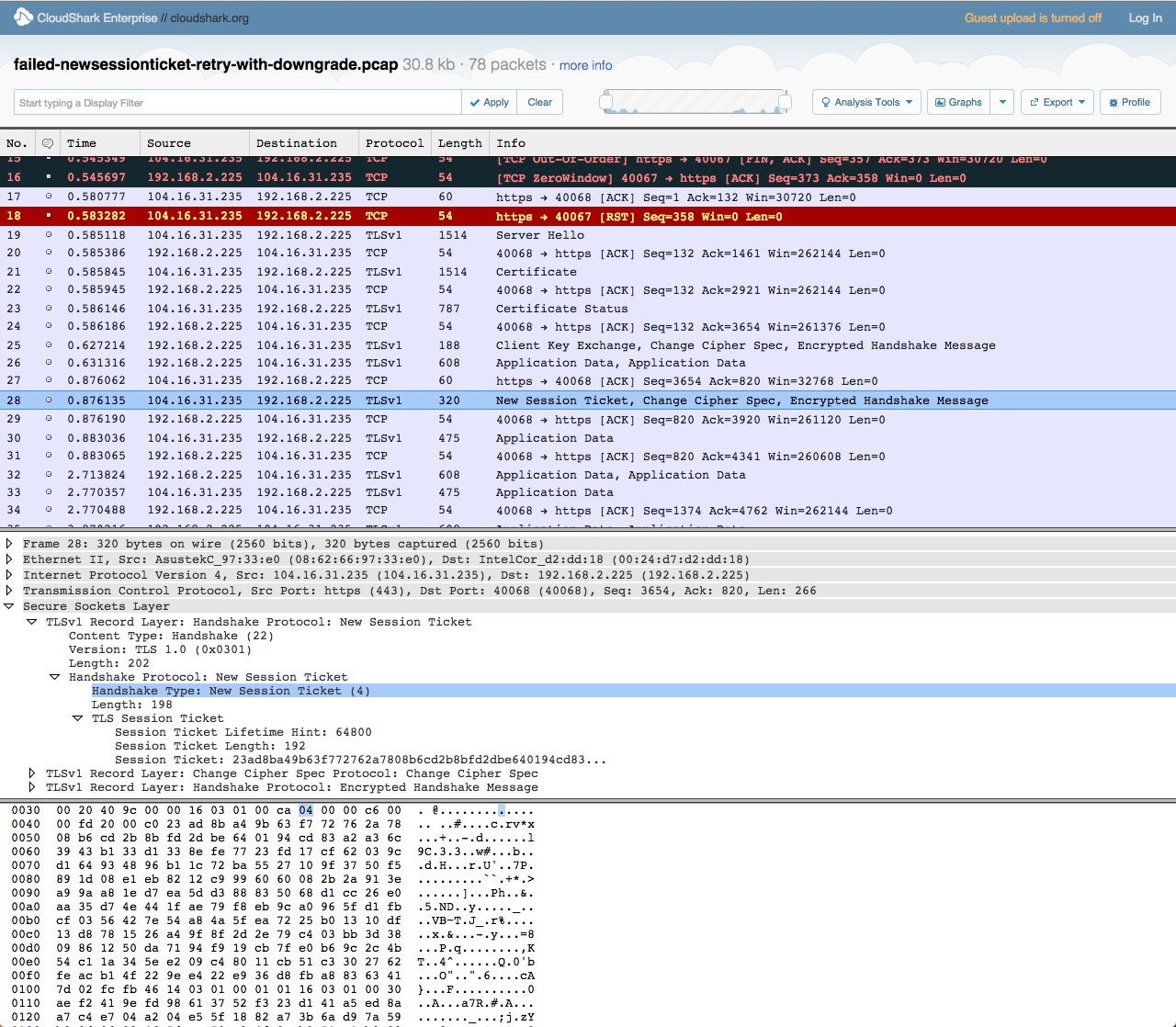The image size is (1176, 1027).
Task: Click the Info column header
Action: coord(511,143)
